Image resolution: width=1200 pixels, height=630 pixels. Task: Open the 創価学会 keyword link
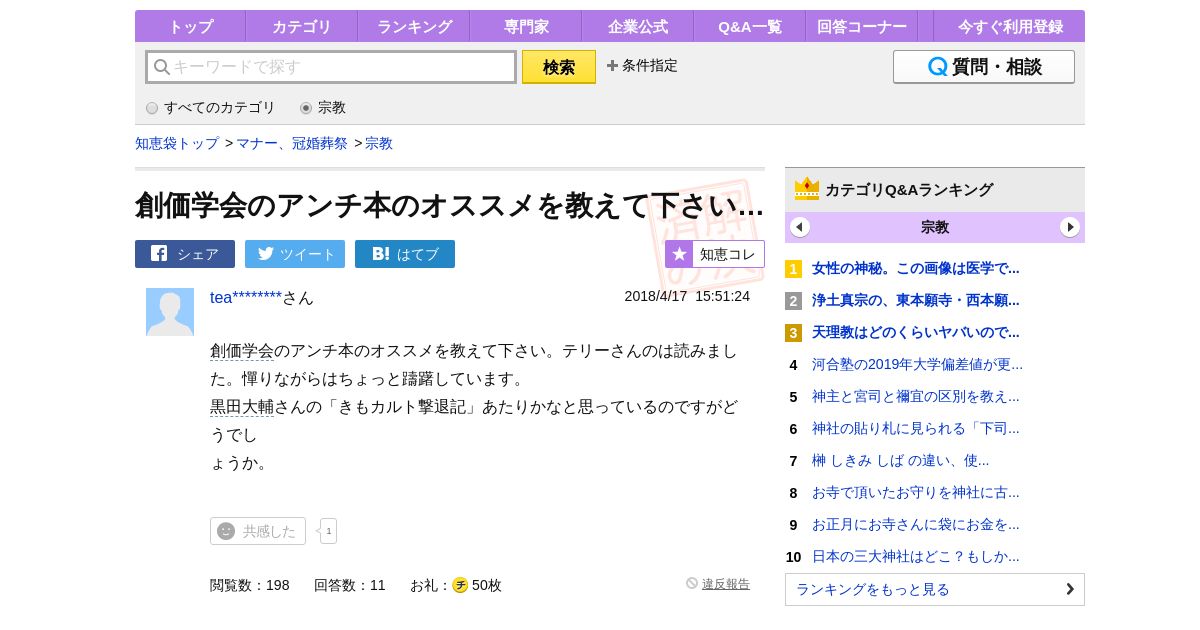[242, 351]
